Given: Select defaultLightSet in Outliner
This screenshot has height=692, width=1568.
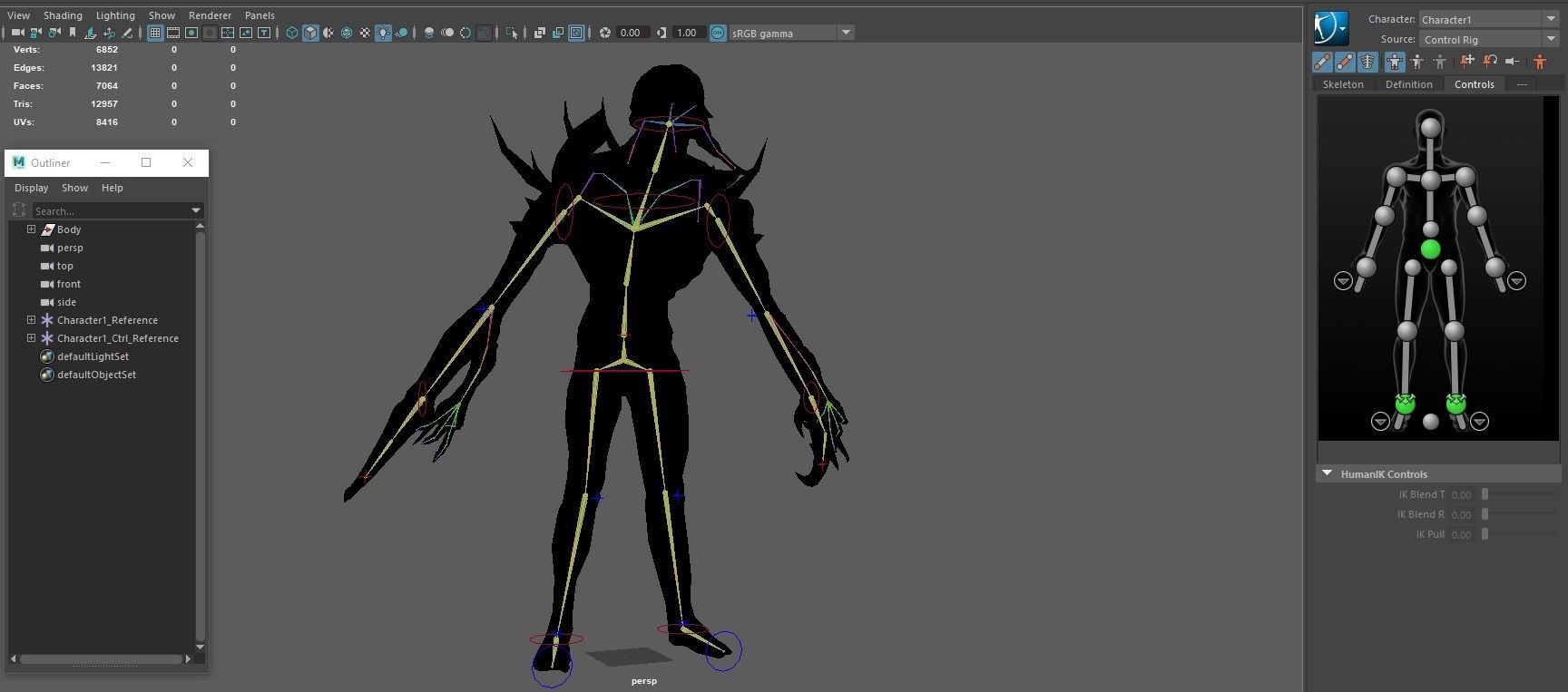Looking at the screenshot, I should pos(93,356).
